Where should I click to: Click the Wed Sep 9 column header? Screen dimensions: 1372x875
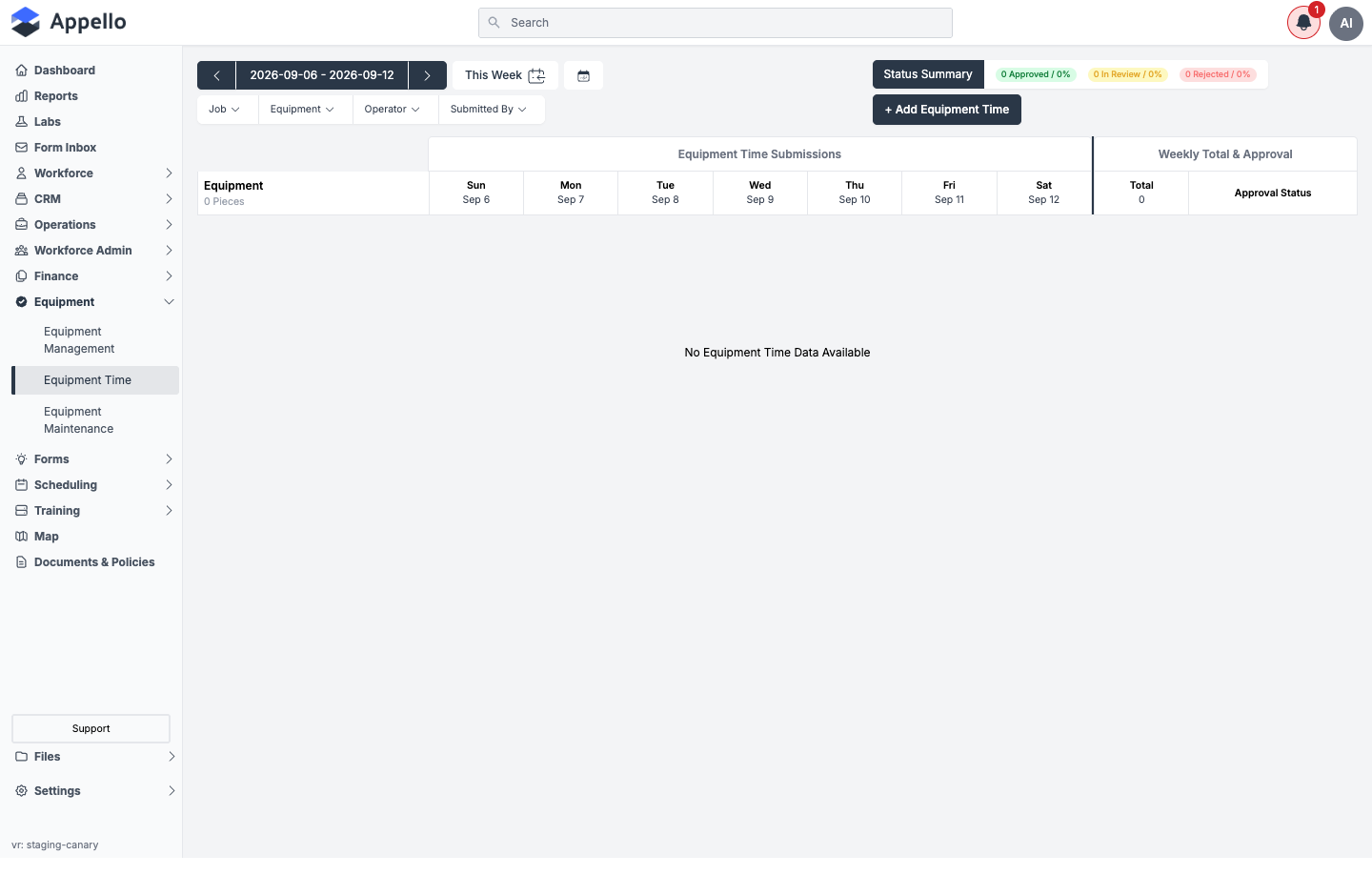[x=760, y=193]
